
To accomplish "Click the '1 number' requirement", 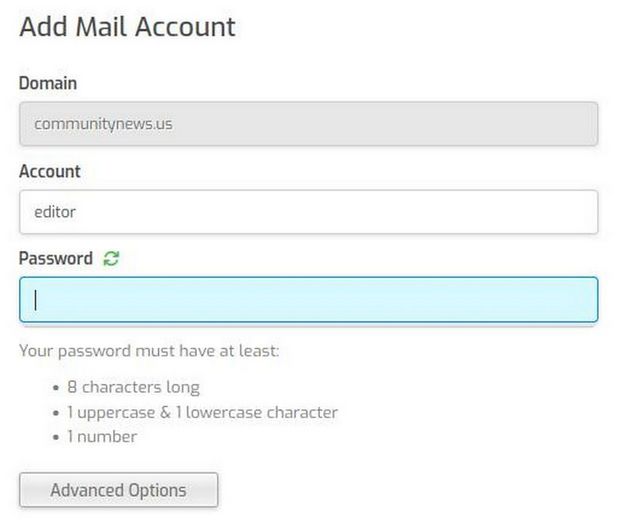I will (102, 436).
